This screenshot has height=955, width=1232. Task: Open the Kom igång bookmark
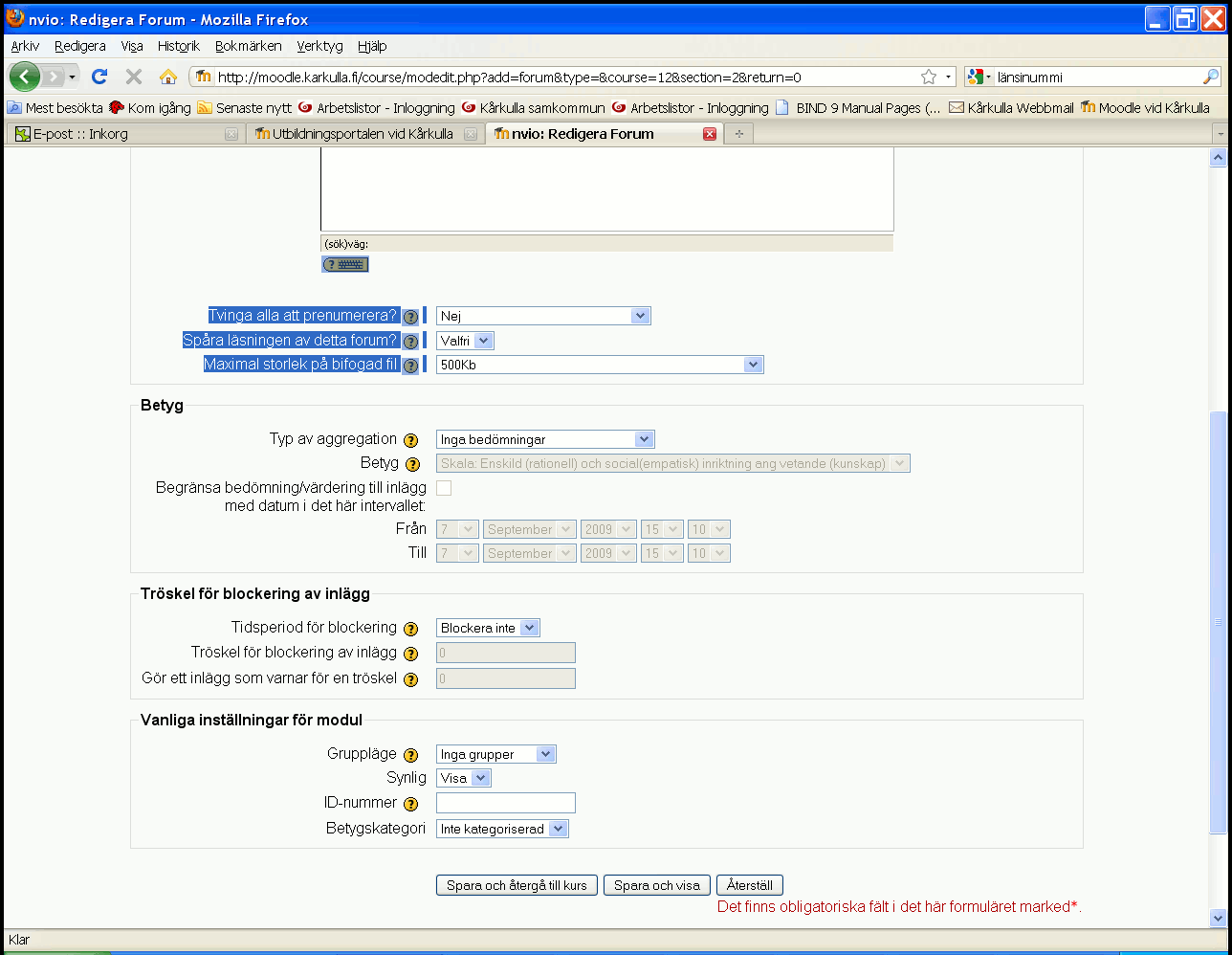pos(150,108)
